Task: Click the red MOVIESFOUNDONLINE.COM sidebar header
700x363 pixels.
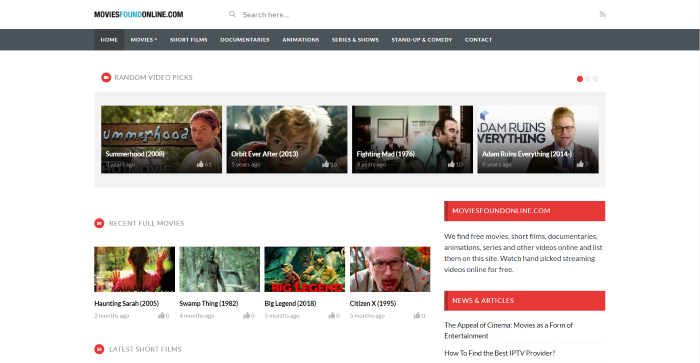Action: pyautogui.click(x=525, y=211)
